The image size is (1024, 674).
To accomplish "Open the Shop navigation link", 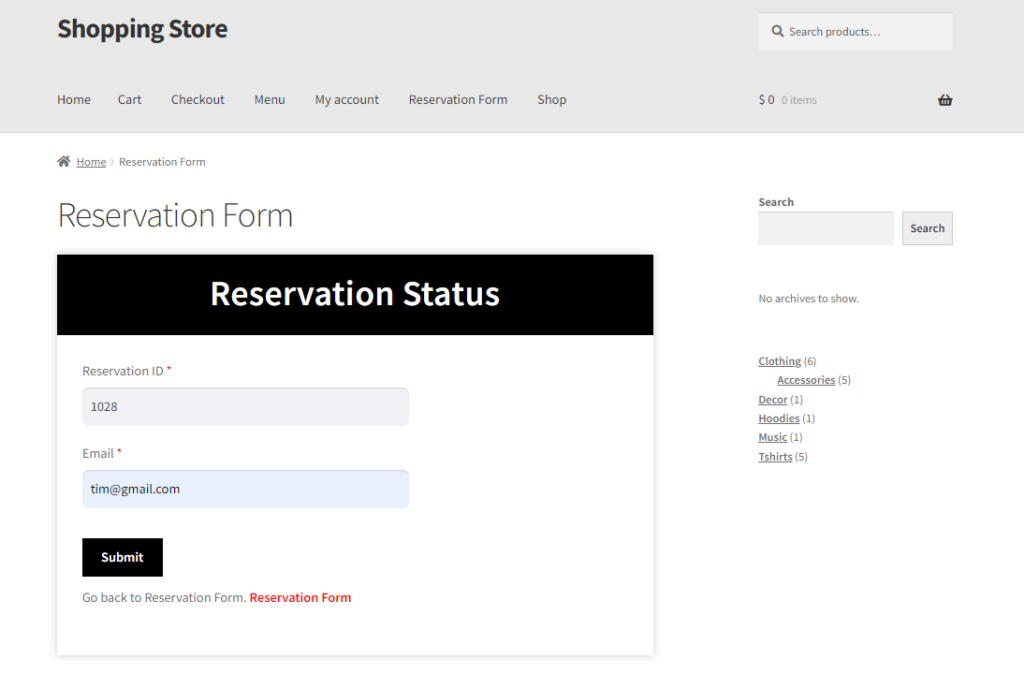I will click(x=552, y=100).
